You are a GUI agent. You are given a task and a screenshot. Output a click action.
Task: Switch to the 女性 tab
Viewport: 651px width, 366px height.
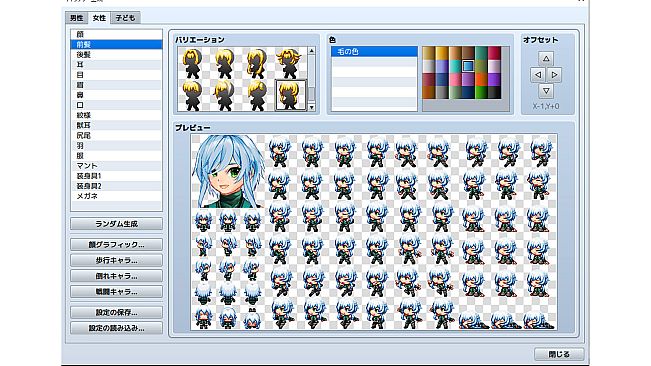pyautogui.click(x=99, y=18)
